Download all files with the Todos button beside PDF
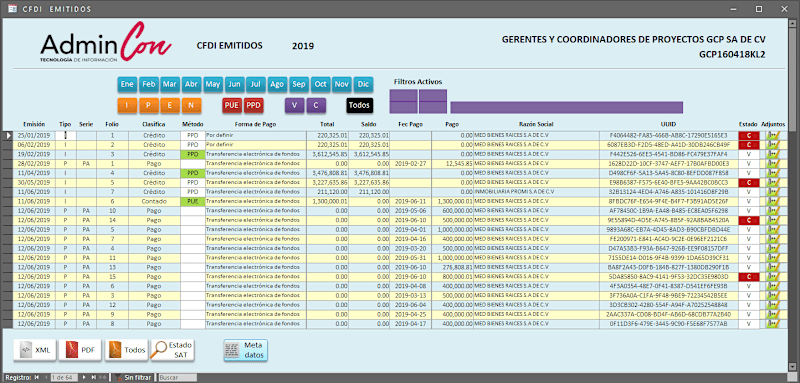 126,350
